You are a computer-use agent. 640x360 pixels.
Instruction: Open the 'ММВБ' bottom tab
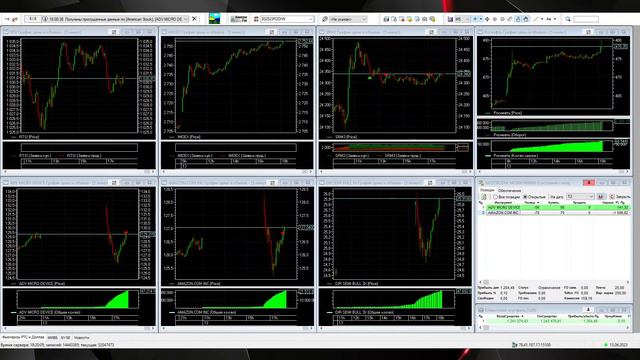tap(52, 338)
